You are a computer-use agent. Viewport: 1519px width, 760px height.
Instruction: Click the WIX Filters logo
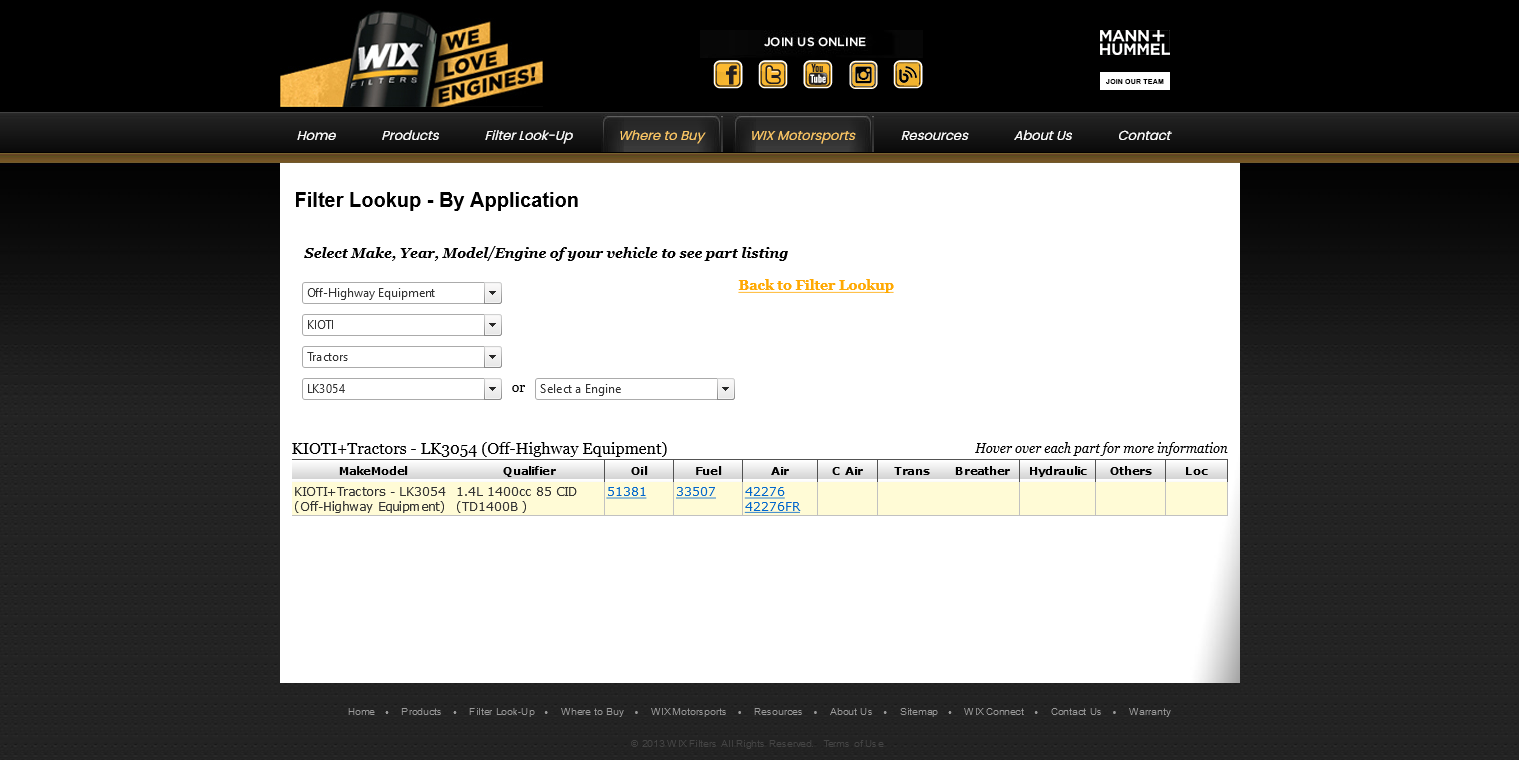coord(411,60)
